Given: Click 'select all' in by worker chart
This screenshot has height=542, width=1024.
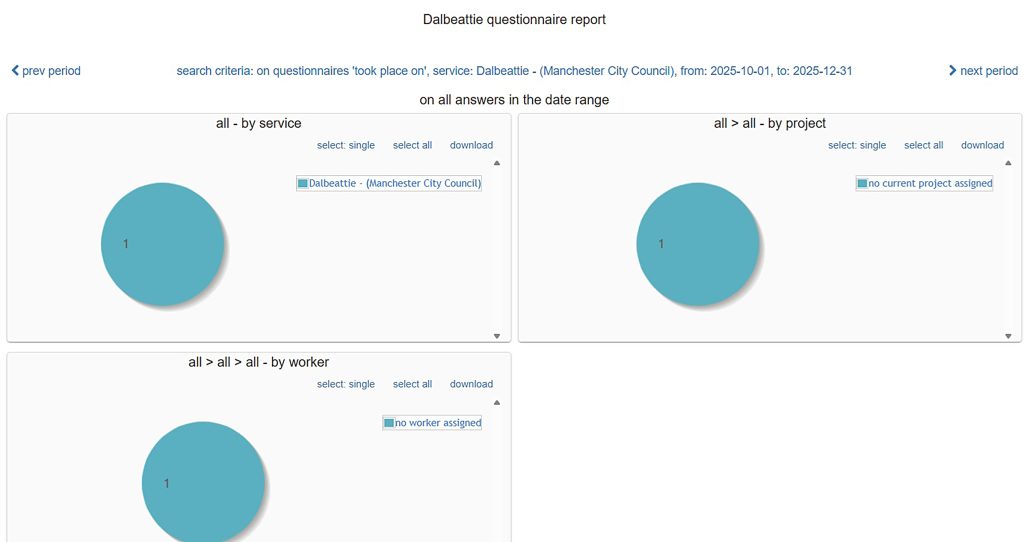Looking at the screenshot, I should tap(412, 384).
